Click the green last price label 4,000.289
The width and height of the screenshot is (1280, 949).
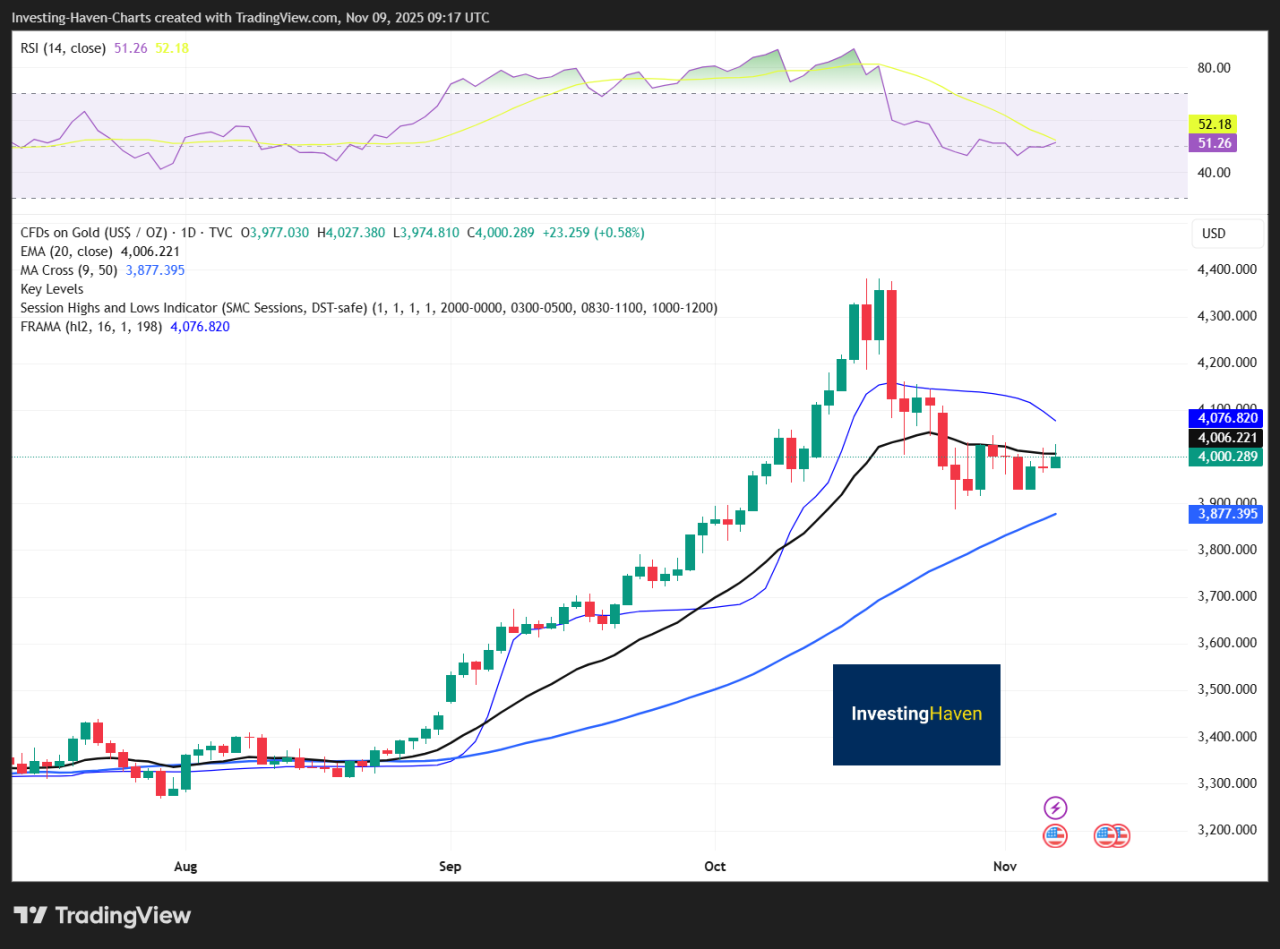(1225, 456)
